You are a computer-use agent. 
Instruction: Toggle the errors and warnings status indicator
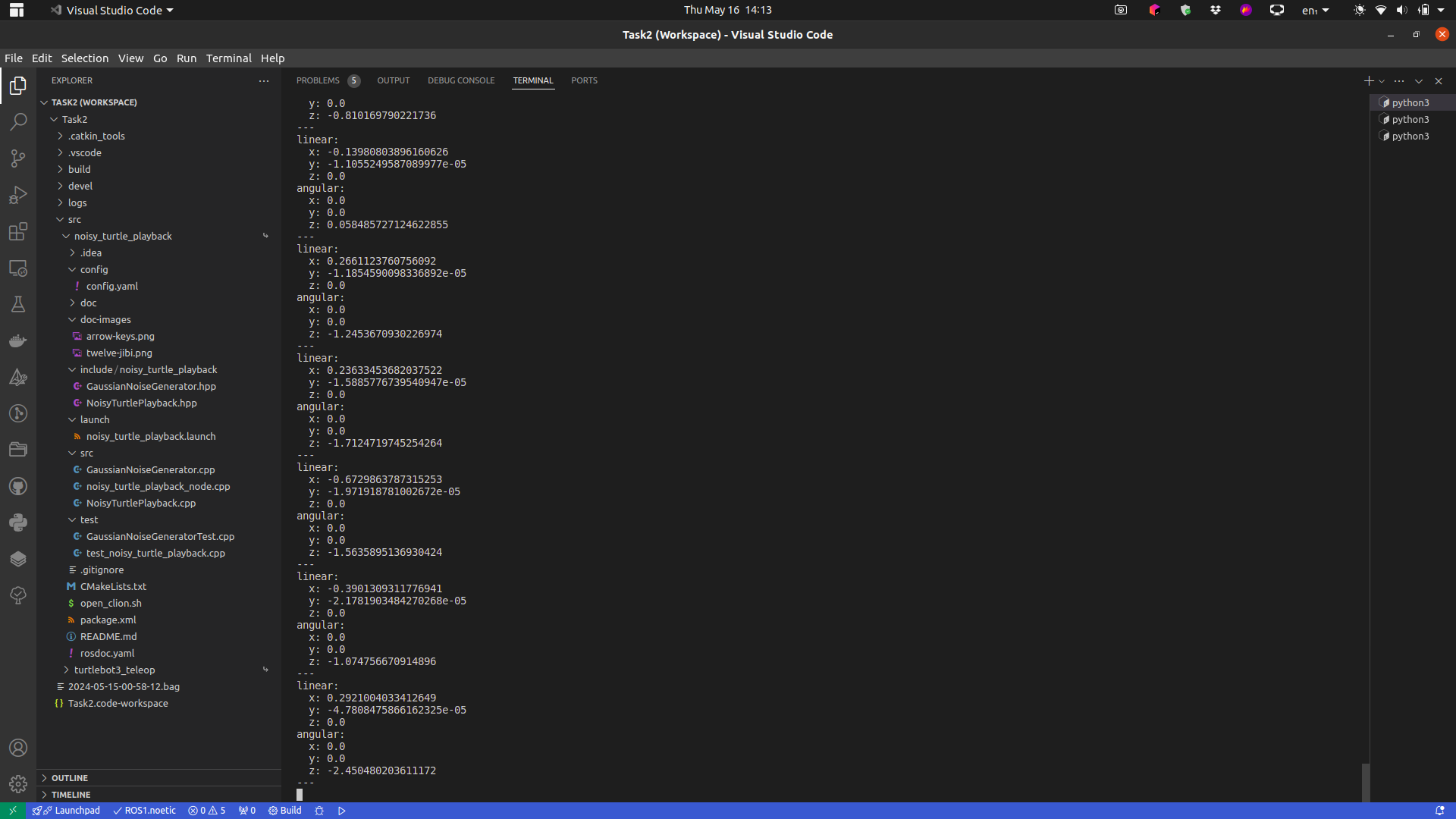pos(207,811)
